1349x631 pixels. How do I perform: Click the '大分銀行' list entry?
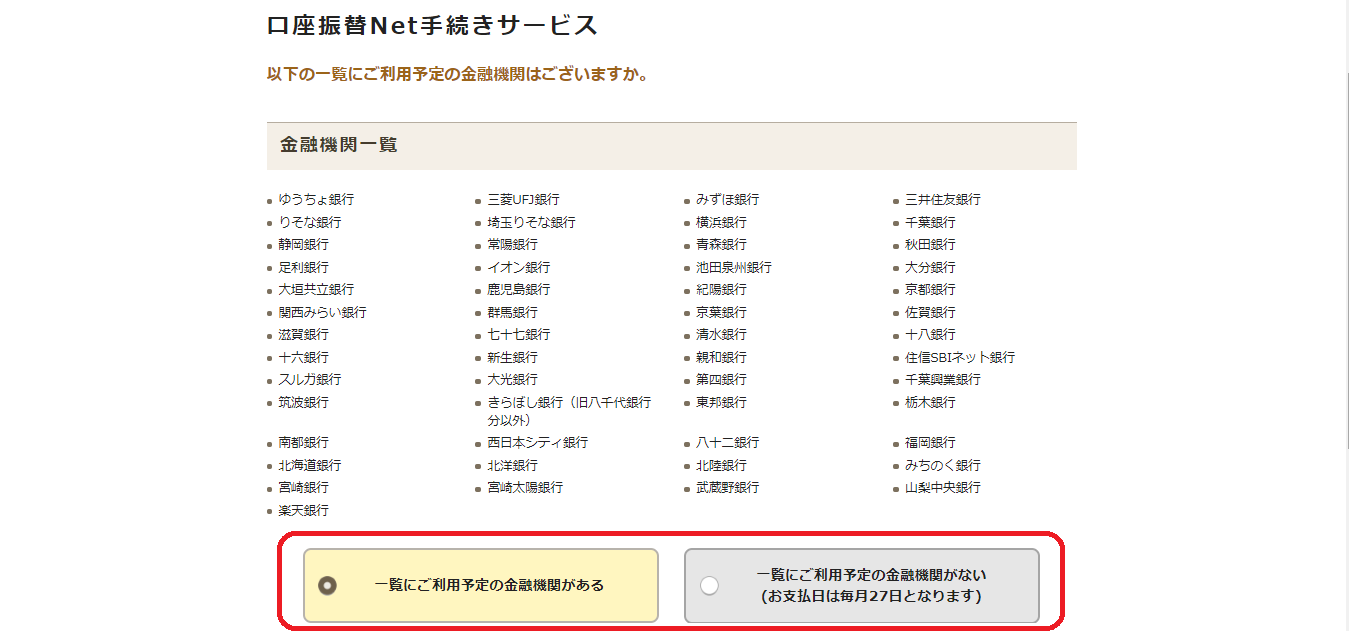(930, 267)
